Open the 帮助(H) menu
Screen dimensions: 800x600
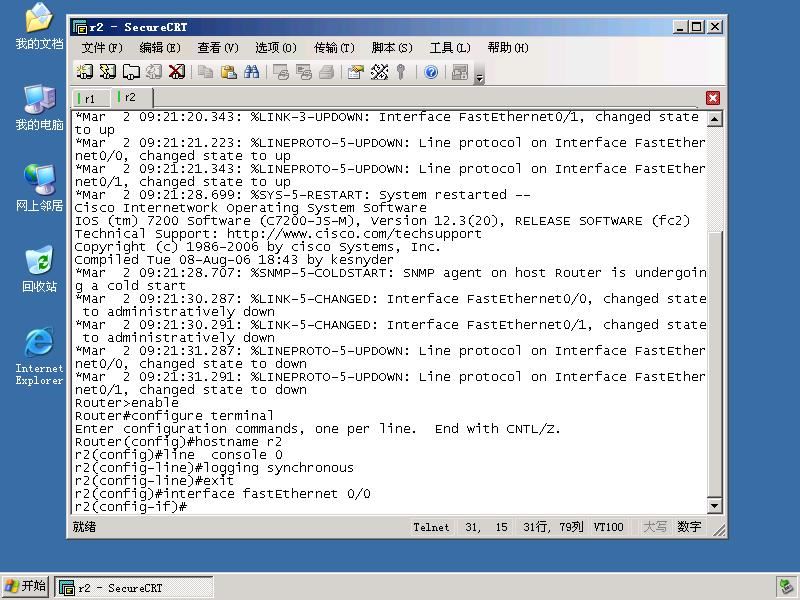pos(508,48)
